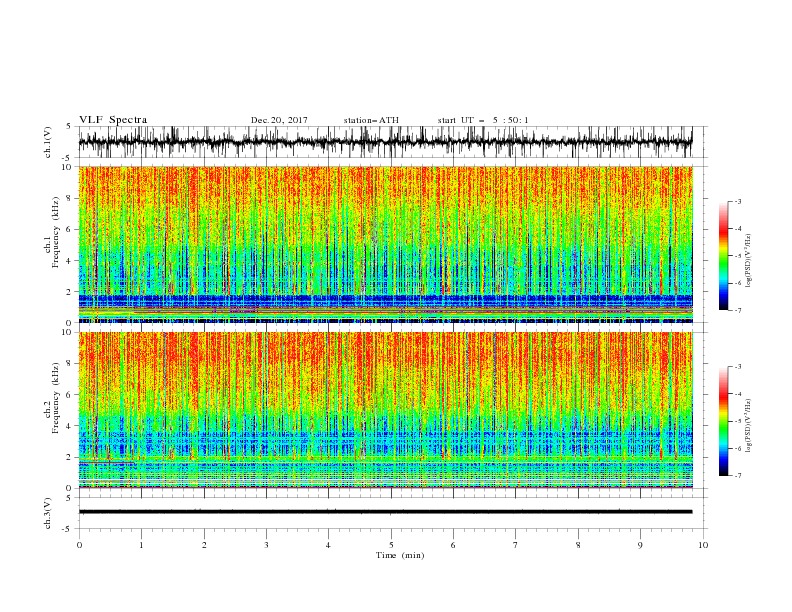Click the ch.2 Frequency (kHz) axis label

(52, 398)
